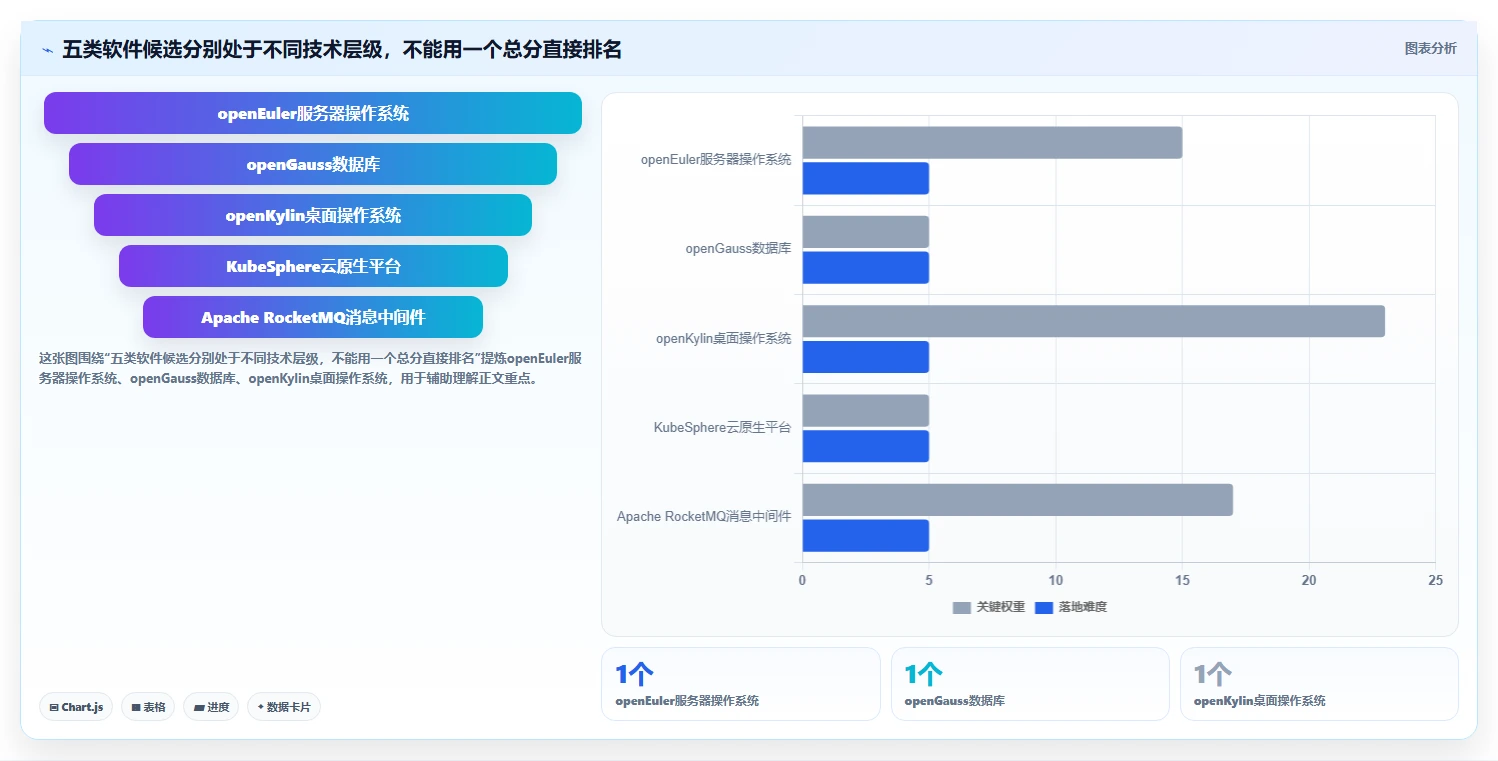Click openKylin gray 关键权重 bar
1498x761 pixels.
[1093, 321]
